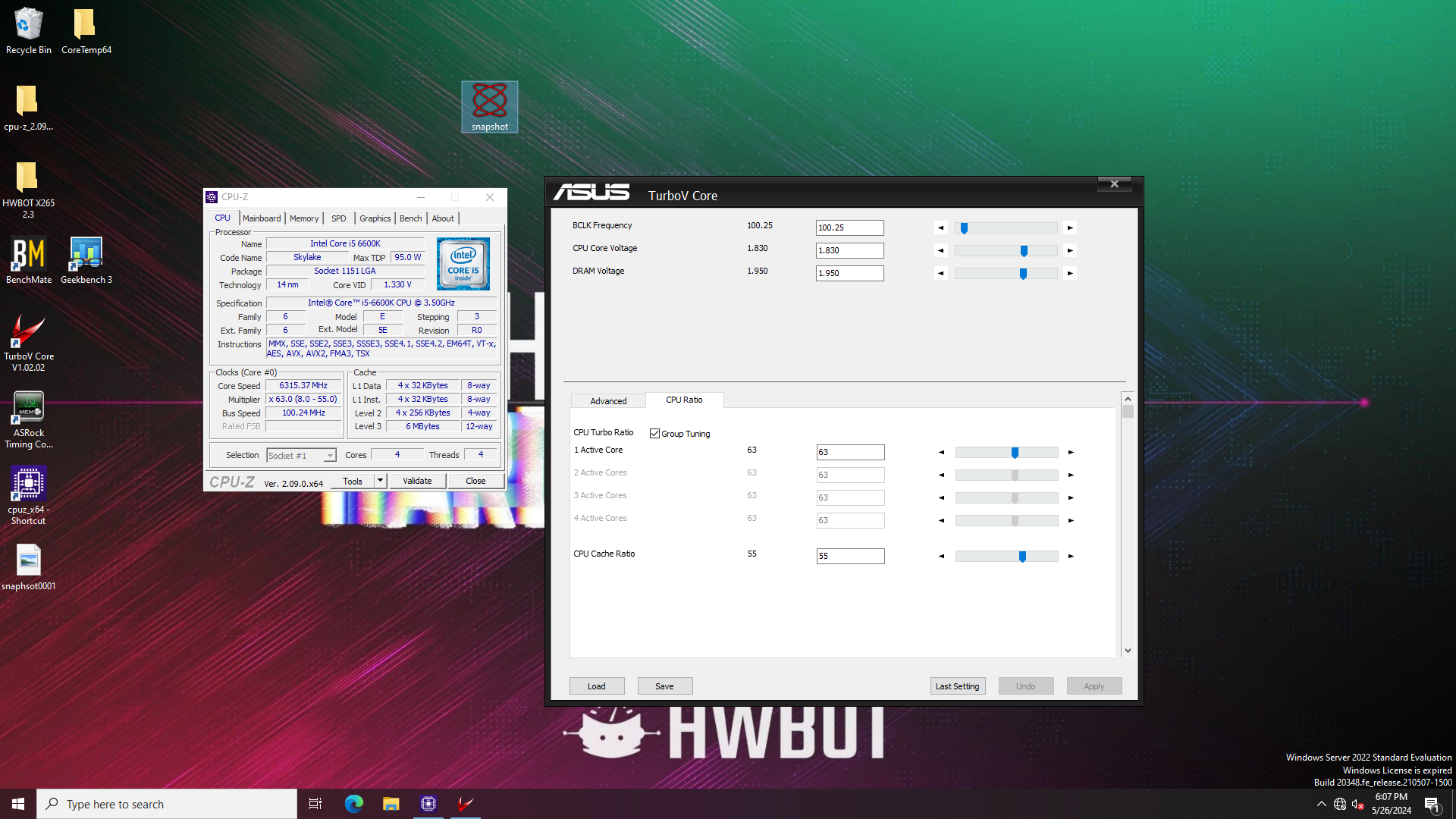1456x819 pixels.
Task: Click the BCLK Frequency slider handle
Action: tap(964, 227)
